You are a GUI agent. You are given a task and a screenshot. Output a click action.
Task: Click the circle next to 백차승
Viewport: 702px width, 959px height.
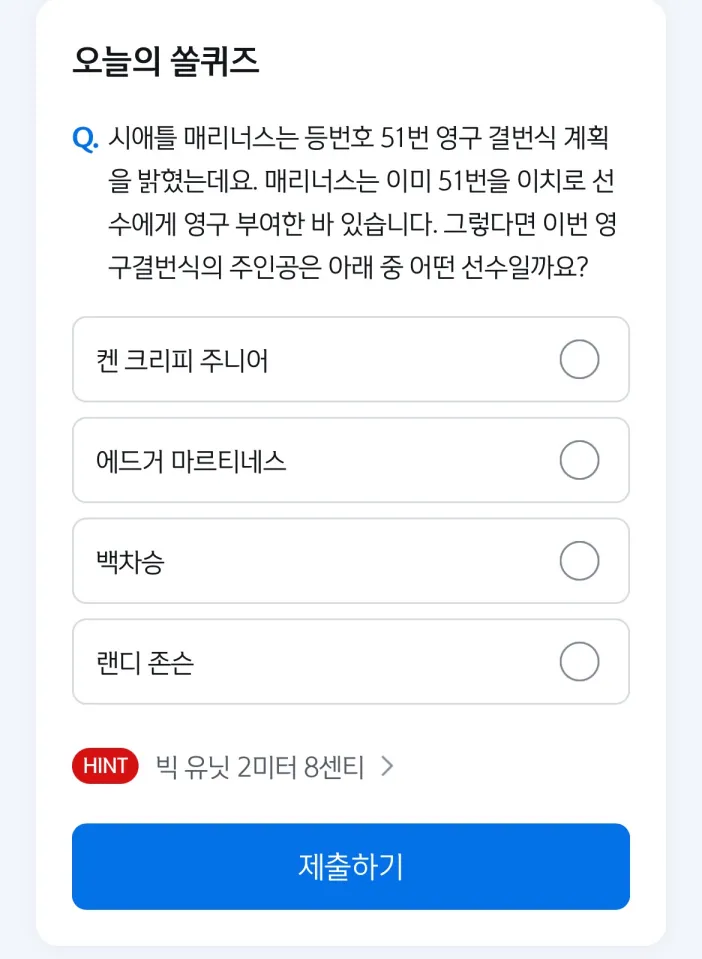point(580,561)
